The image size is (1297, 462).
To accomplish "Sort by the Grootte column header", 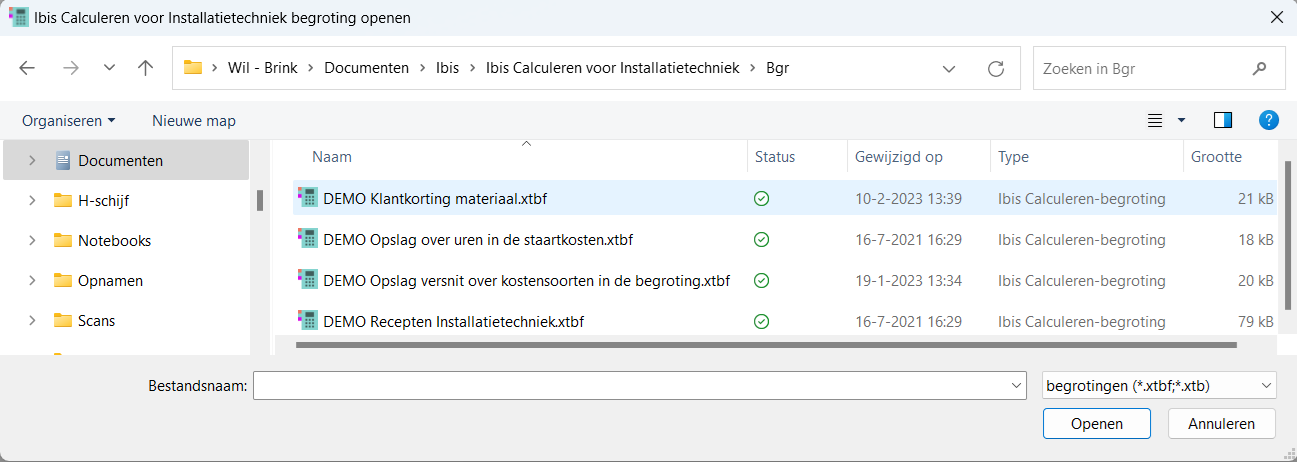I will click(x=1216, y=157).
